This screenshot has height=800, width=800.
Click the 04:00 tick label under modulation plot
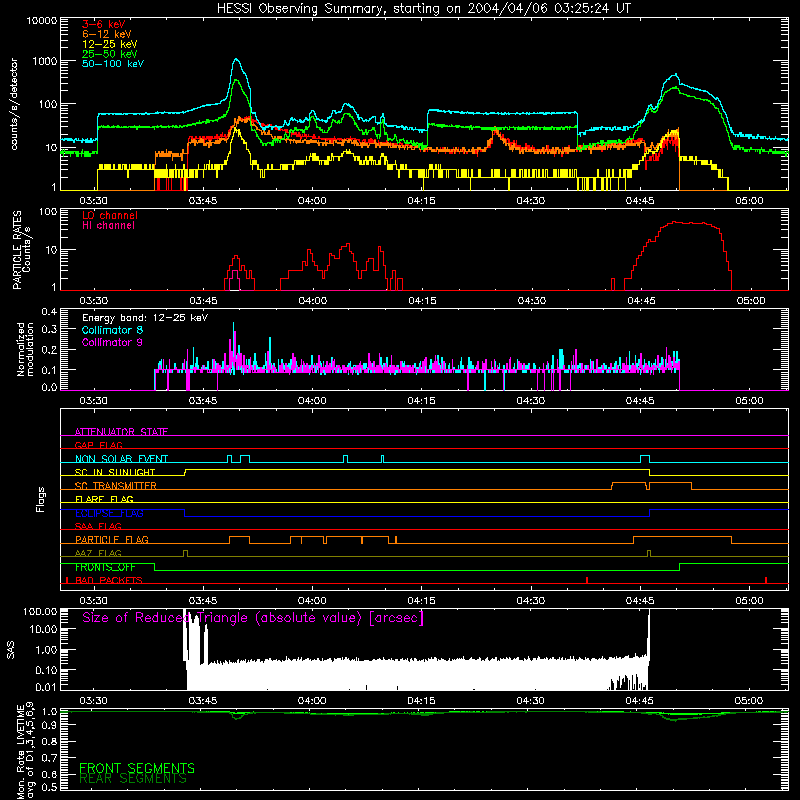click(312, 401)
